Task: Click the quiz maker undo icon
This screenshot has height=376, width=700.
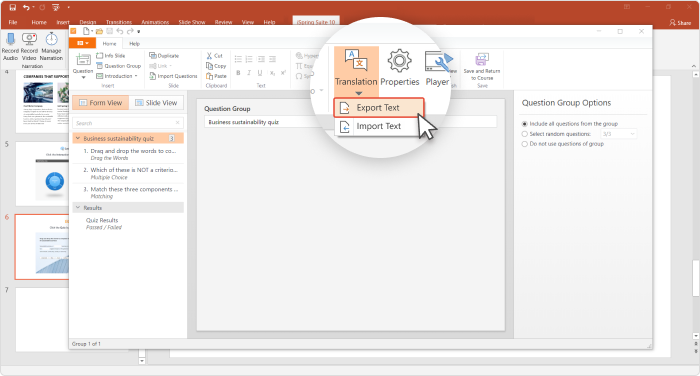Action: pyautogui.click(x=120, y=31)
